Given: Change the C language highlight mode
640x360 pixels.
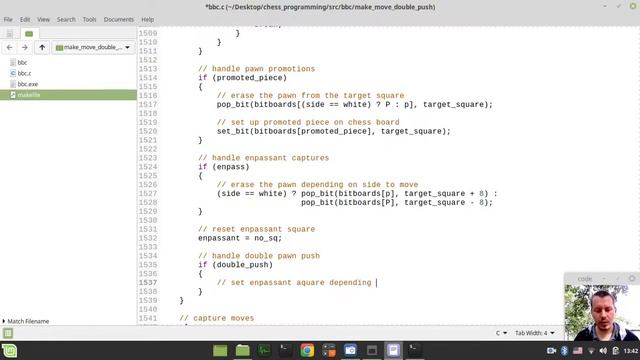Looking at the screenshot, I should 501,333.
